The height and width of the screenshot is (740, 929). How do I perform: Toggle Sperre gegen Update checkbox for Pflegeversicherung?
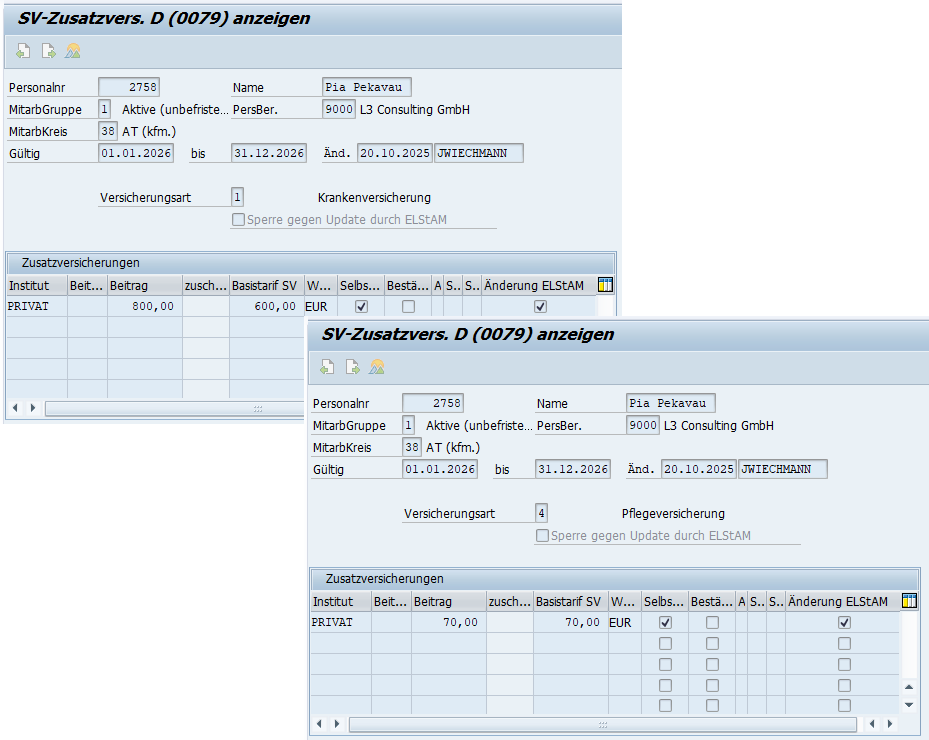[x=542, y=536]
